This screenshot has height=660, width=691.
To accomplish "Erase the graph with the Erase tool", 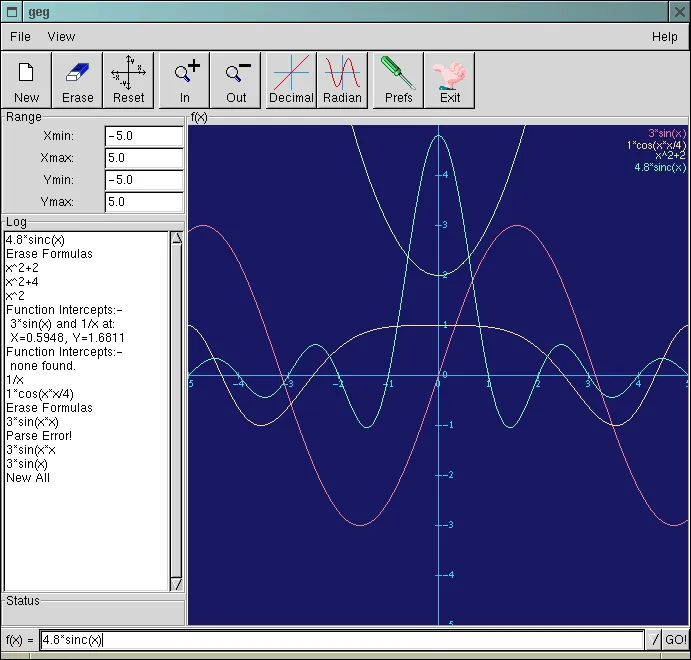I will [x=77, y=80].
